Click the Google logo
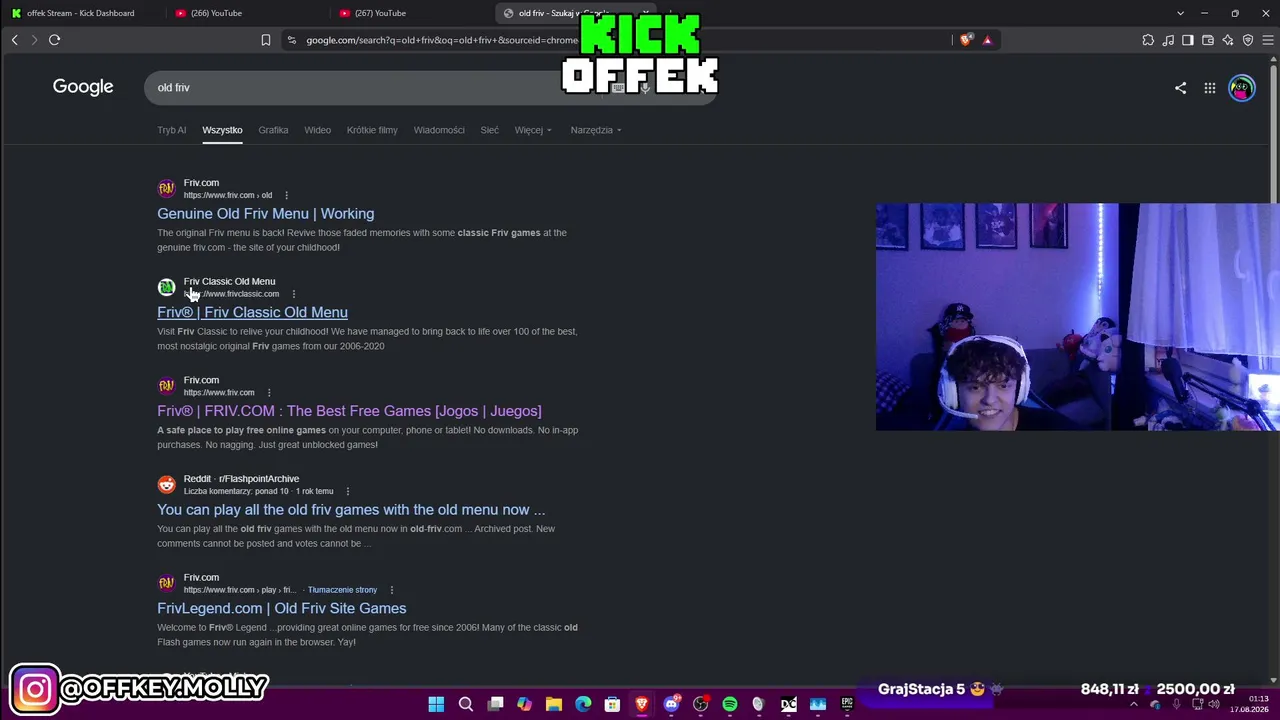This screenshot has width=1280, height=720. (83, 87)
